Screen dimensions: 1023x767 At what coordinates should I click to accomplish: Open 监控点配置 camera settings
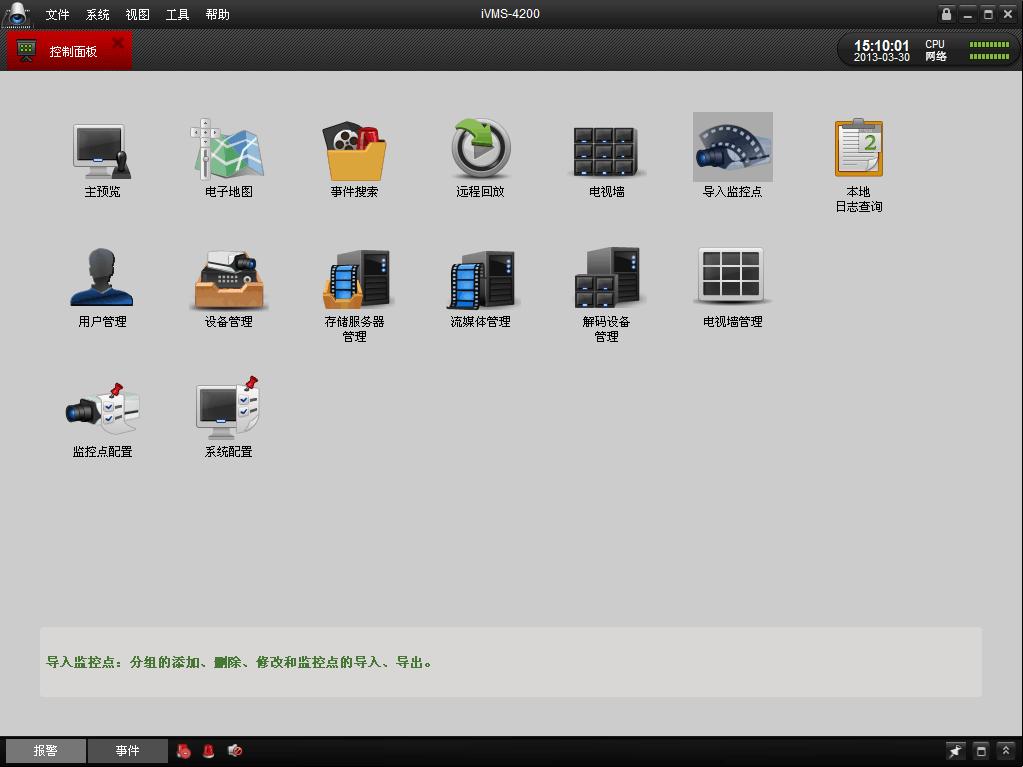(x=102, y=410)
